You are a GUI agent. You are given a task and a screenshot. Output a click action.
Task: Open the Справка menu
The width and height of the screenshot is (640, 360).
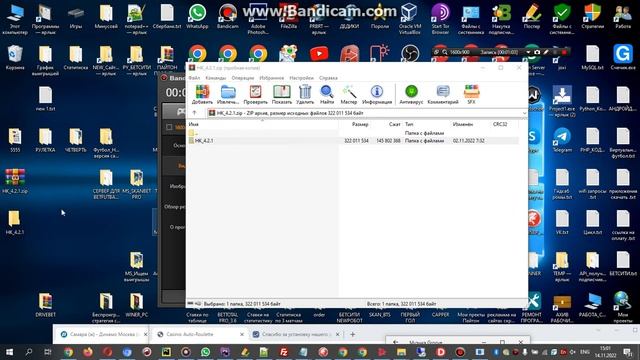click(x=328, y=78)
